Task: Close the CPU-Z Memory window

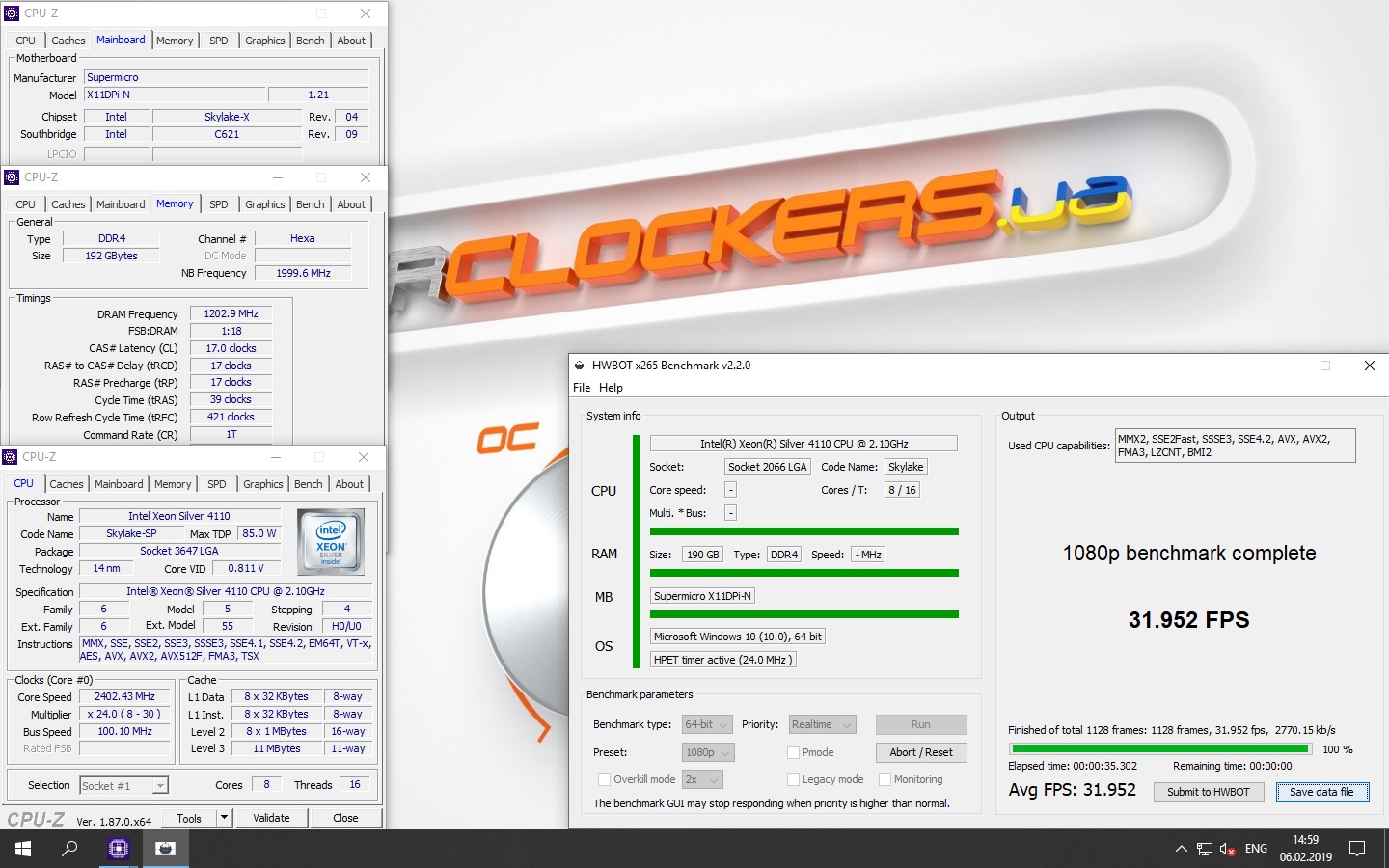Action: point(365,177)
